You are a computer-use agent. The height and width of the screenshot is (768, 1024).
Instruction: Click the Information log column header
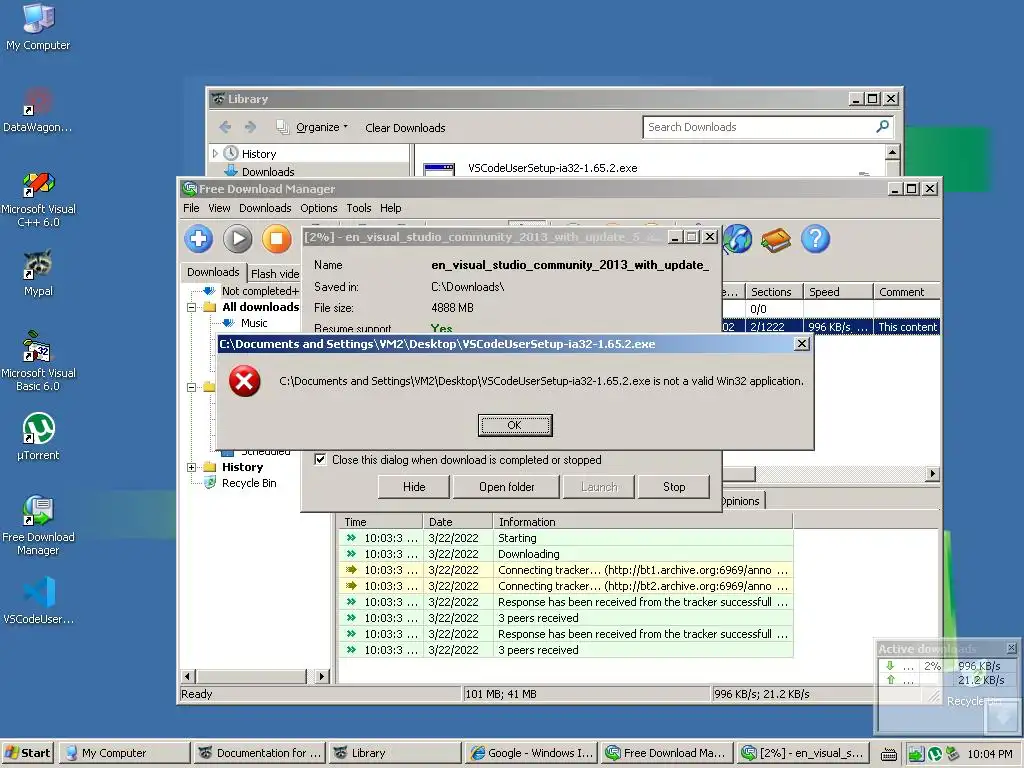[643, 522]
